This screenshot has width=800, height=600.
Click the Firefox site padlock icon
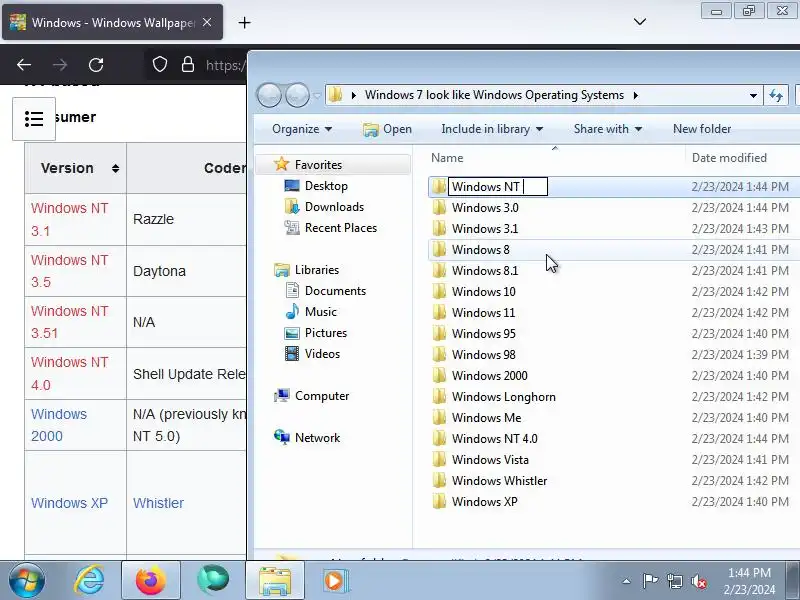188,65
